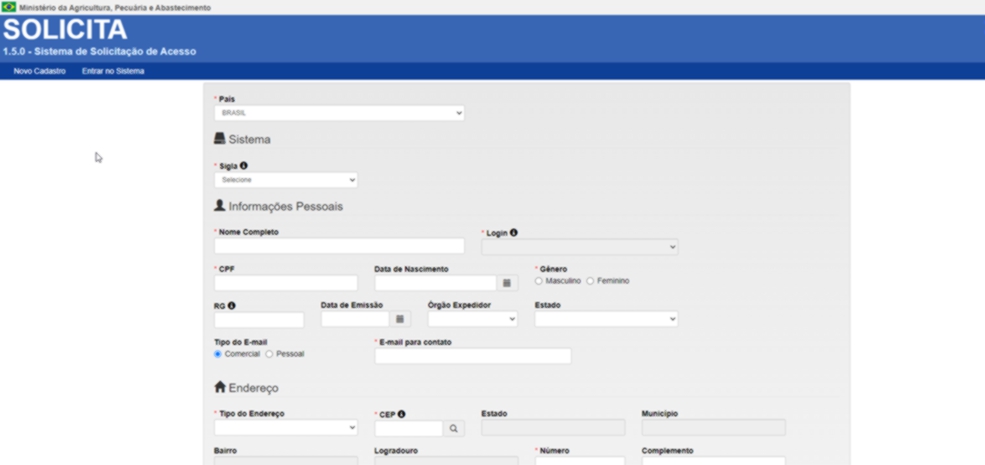This screenshot has height=465, width=985.
Task: Open the Sigla Selecione dropdown
Action: (x=286, y=180)
